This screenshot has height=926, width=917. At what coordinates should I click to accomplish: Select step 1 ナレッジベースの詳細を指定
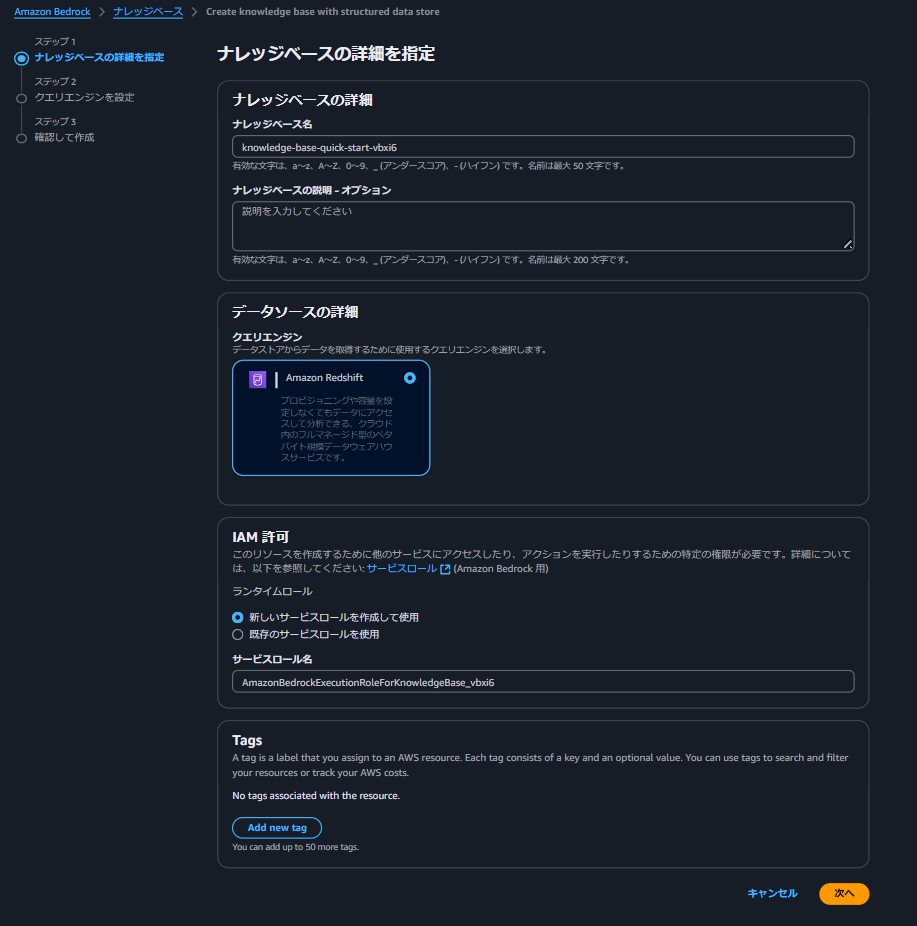point(99,57)
